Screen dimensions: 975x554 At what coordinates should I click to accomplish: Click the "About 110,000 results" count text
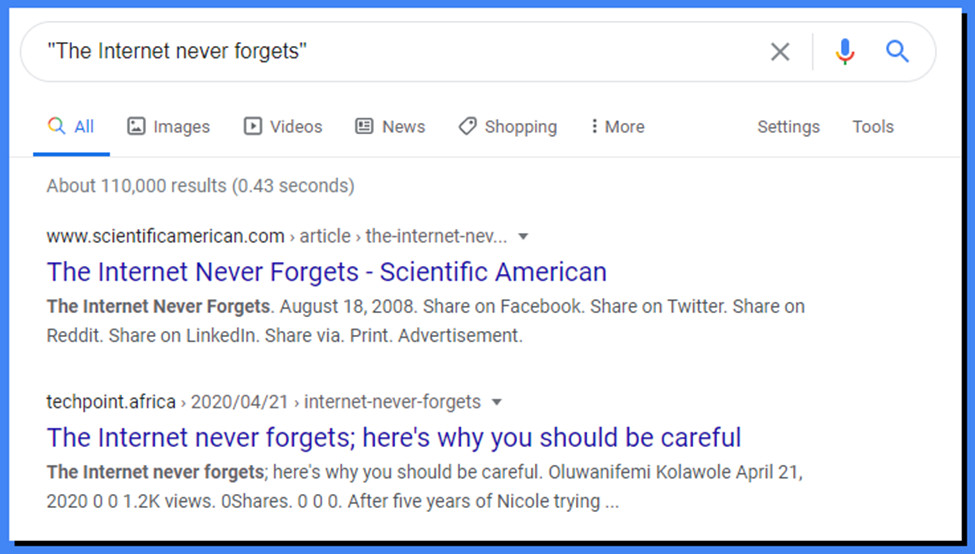point(200,186)
